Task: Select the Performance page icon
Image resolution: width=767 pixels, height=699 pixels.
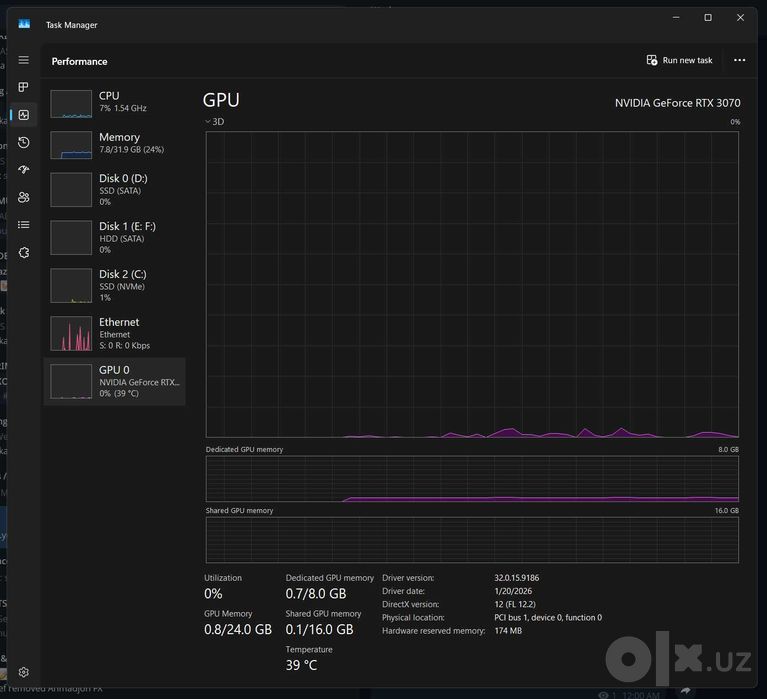Action: [x=23, y=115]
